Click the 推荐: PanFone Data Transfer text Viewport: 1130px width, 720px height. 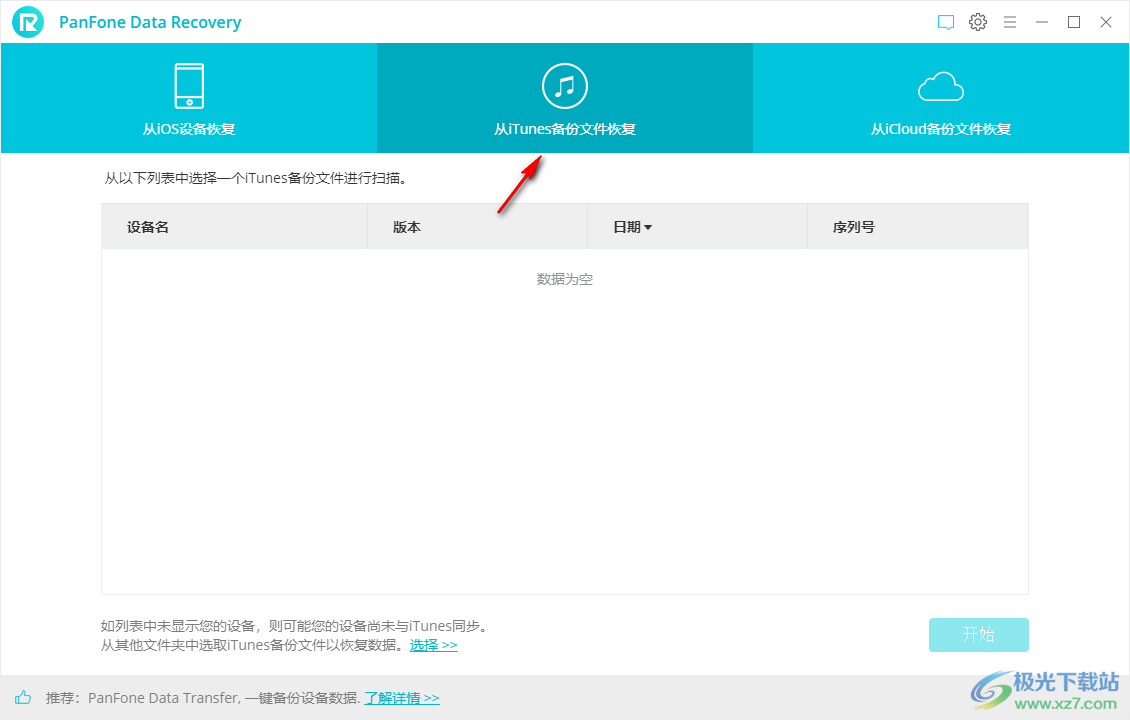click(x=203, y=698)
